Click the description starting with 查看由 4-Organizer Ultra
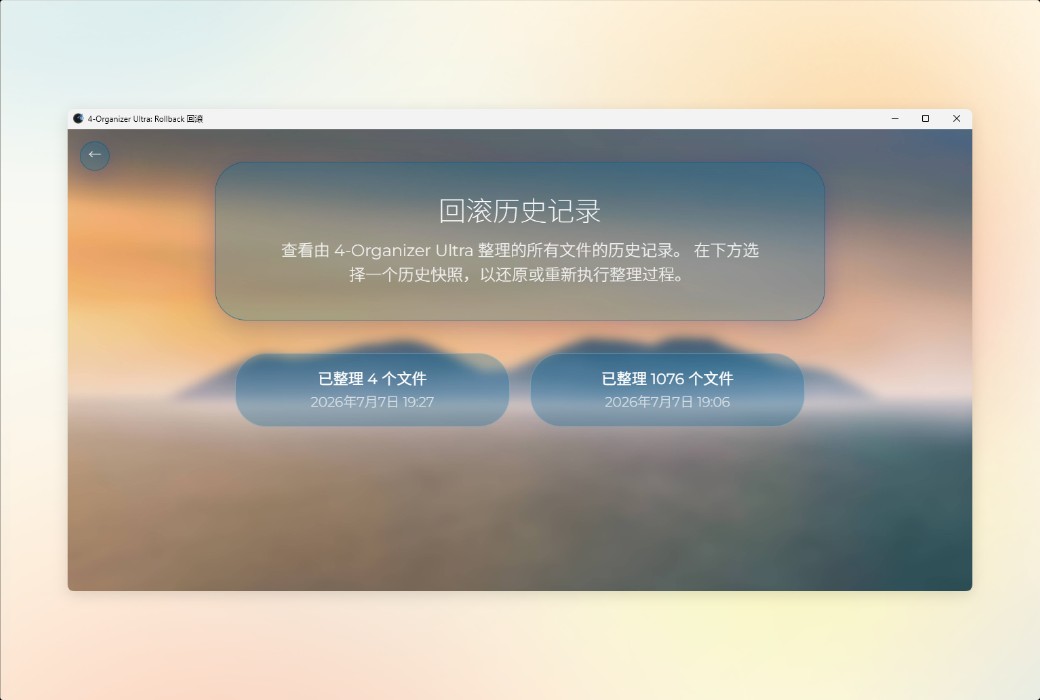The height and width of the screenshot is (700, 1040). pos(520,262)
